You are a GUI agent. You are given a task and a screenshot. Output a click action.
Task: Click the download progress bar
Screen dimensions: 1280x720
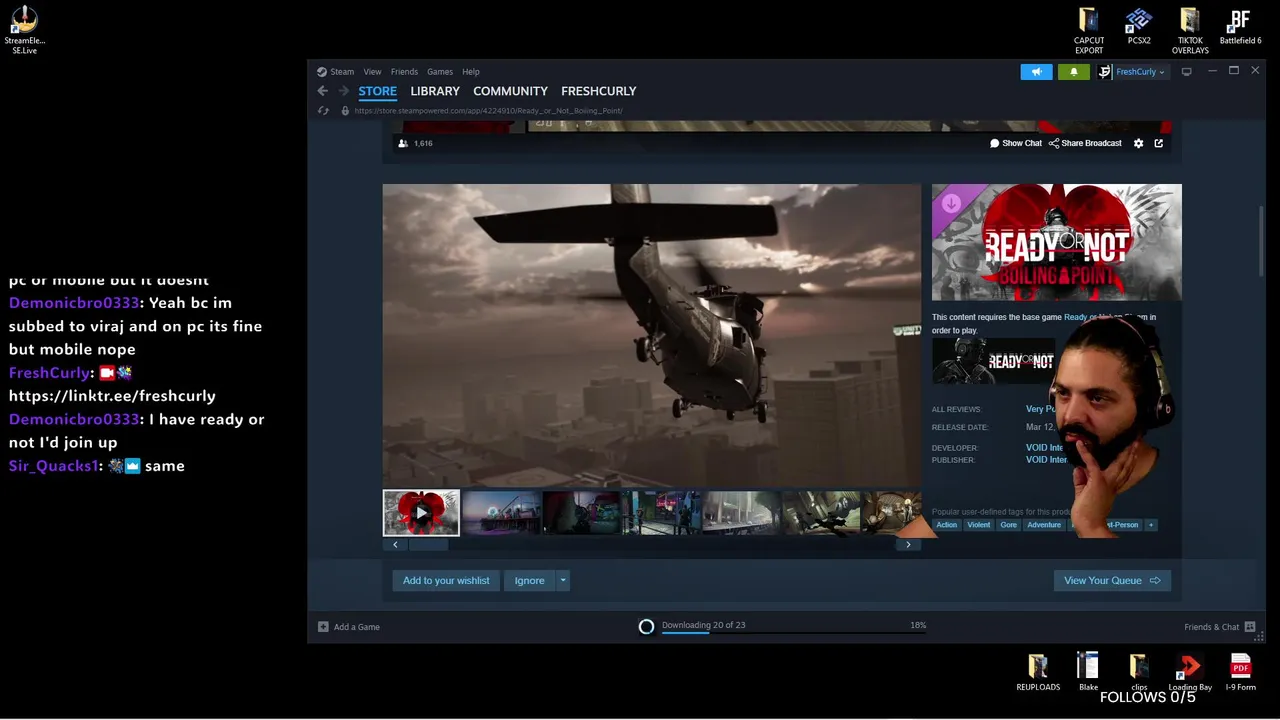click(x=793, y=633)
